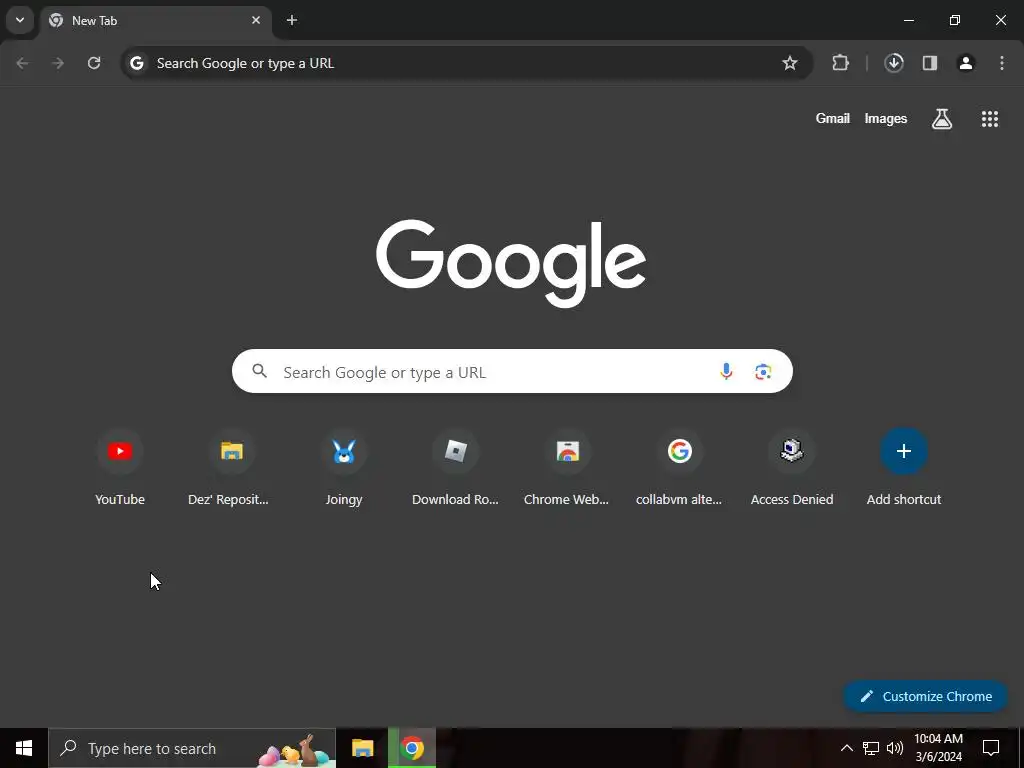Go forward to the next page

[x=58, y=63]
